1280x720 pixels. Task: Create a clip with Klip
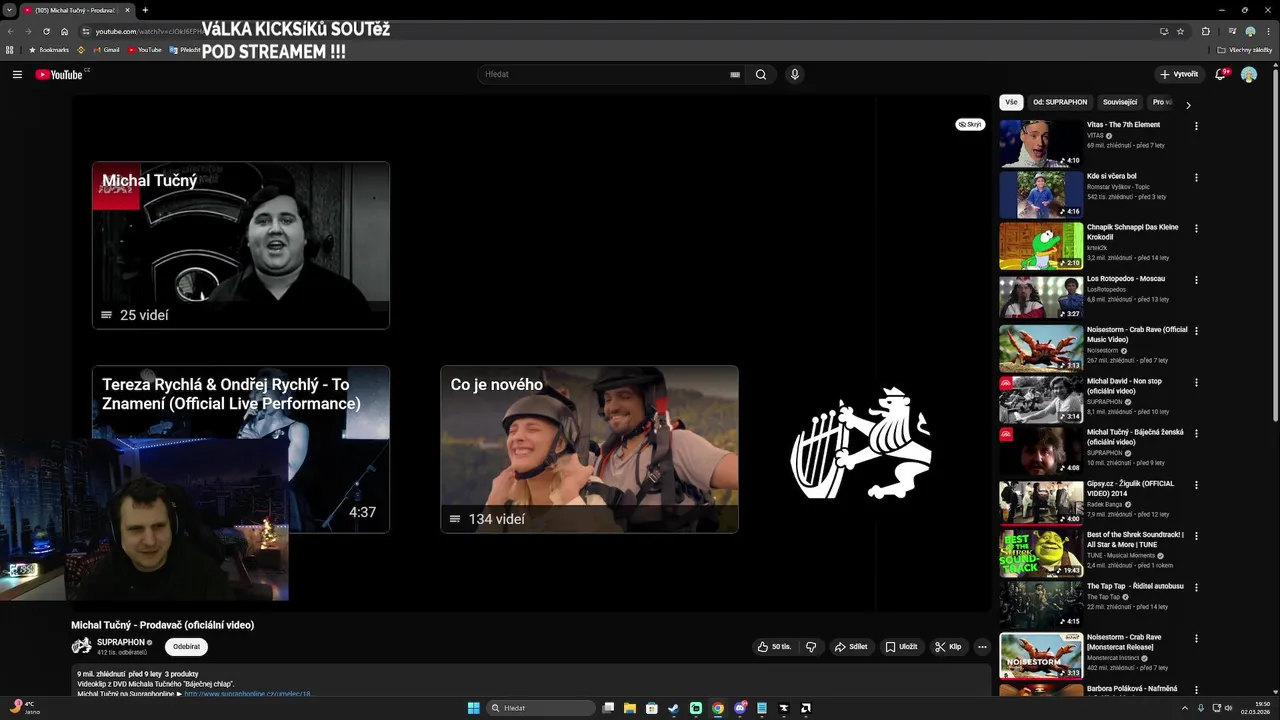coord(948,647)
